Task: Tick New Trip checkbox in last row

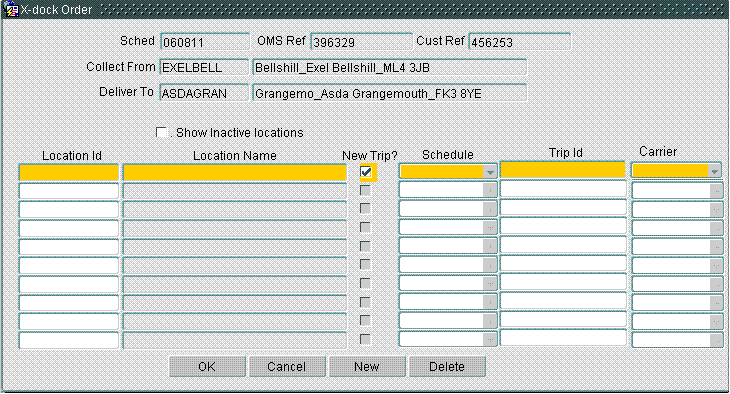Action: (365, 340)
